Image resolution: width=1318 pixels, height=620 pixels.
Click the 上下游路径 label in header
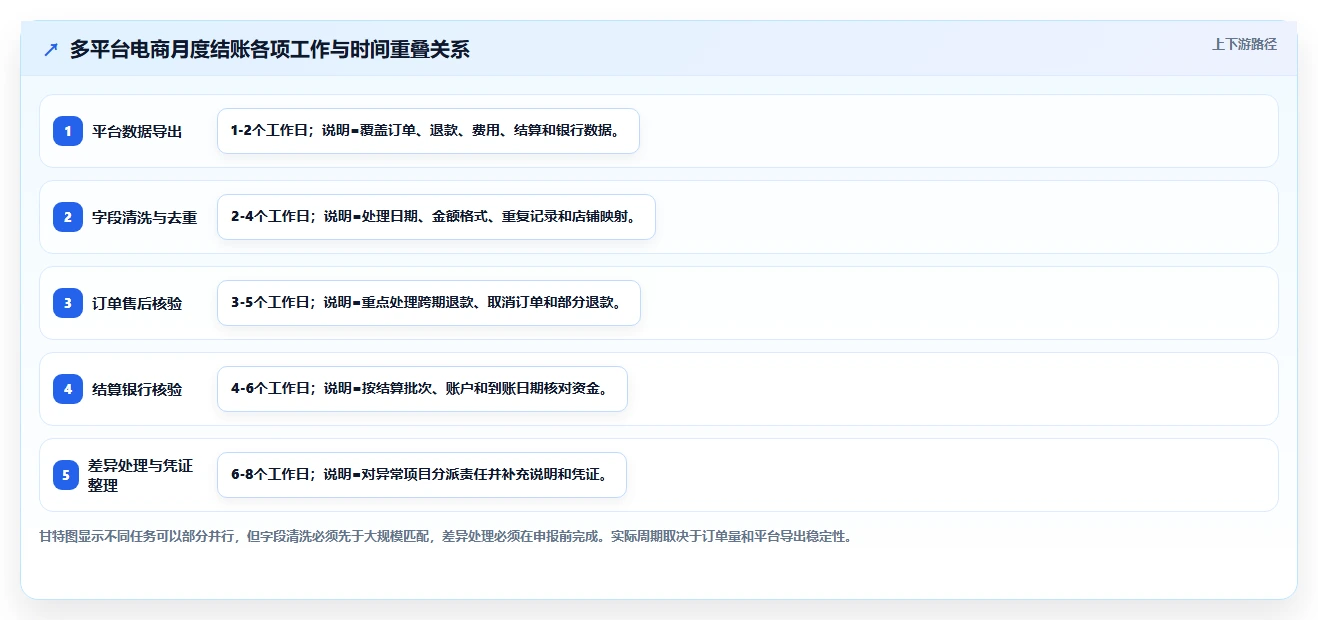click(1244, 44)
